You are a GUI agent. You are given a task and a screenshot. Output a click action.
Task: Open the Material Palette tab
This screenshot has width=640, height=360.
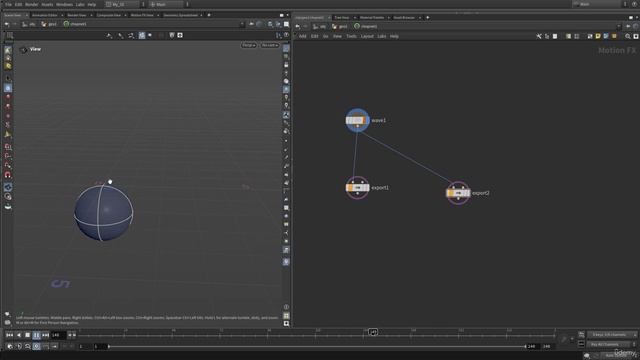[372, 18]
